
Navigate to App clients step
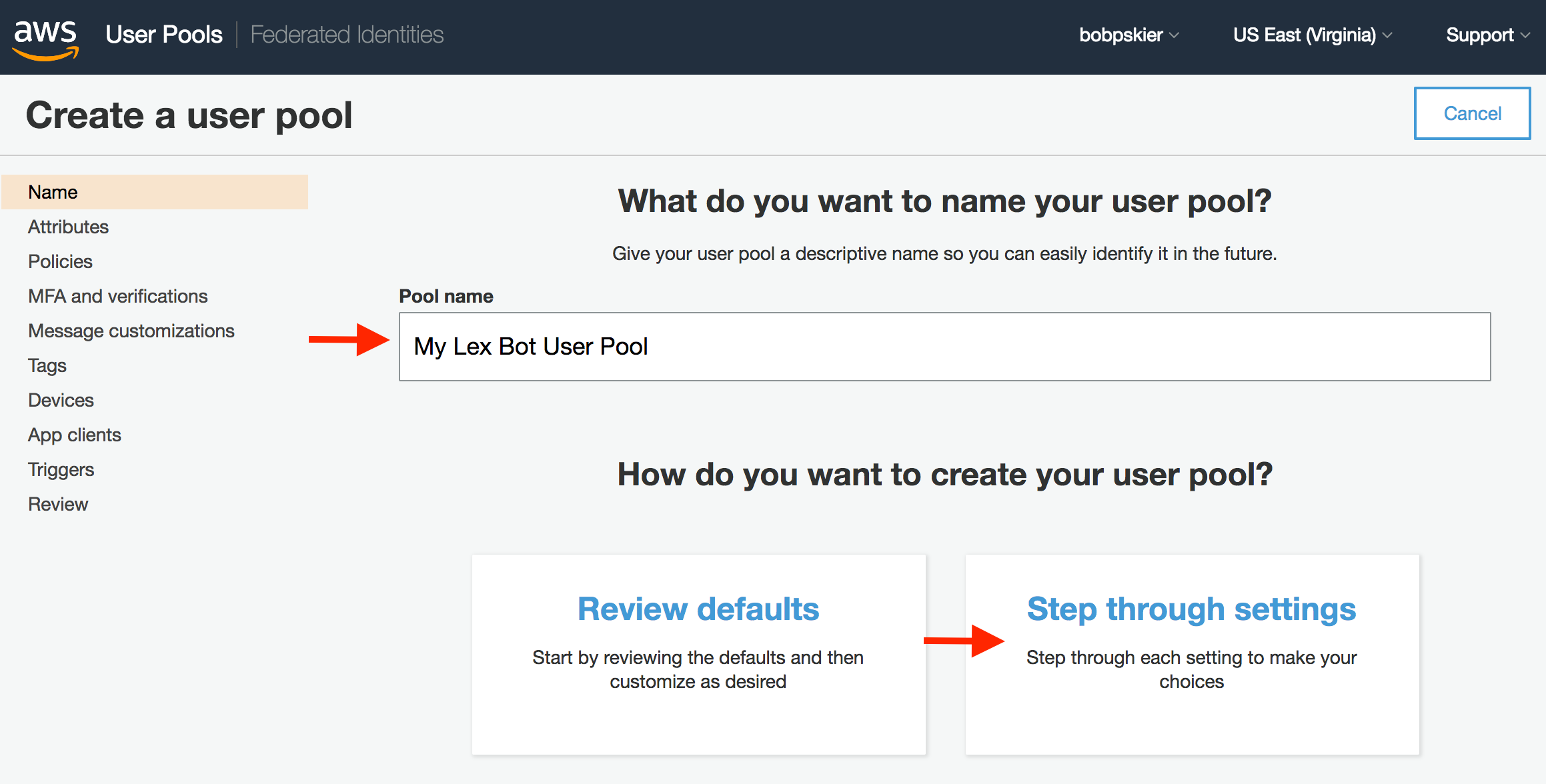point(75,435)
